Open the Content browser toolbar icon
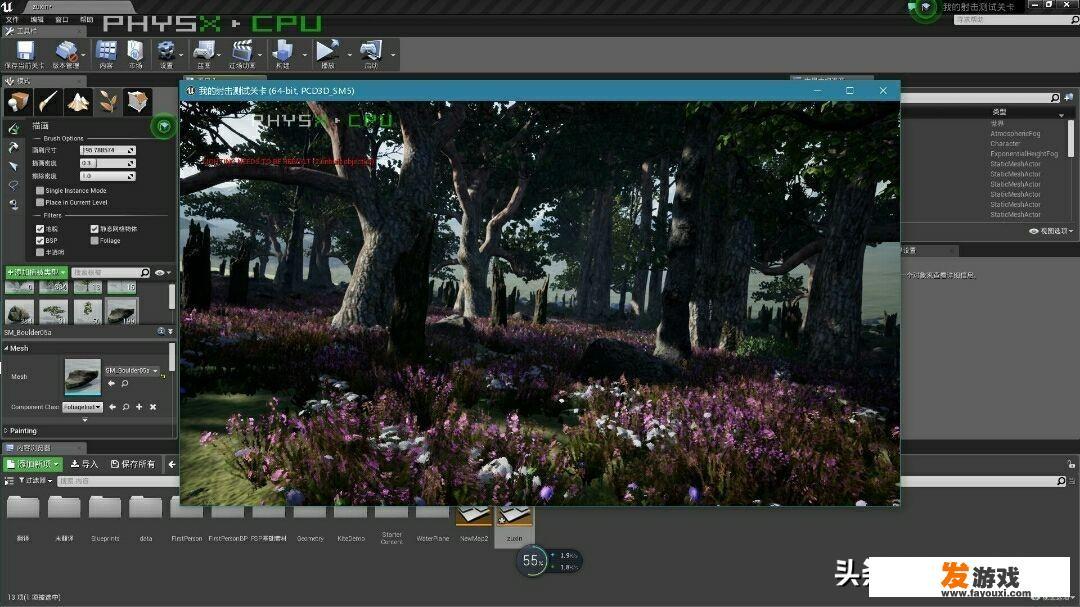This screenshot has width=1080, height=607. coord(106,52)
